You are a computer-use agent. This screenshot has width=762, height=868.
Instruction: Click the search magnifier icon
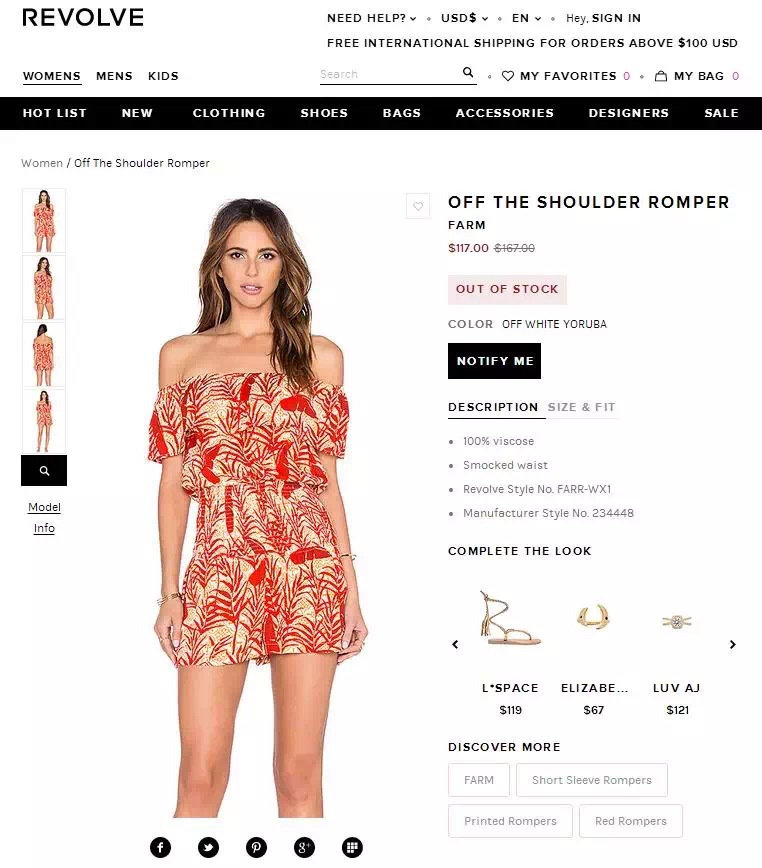click(x=468, y=73)
